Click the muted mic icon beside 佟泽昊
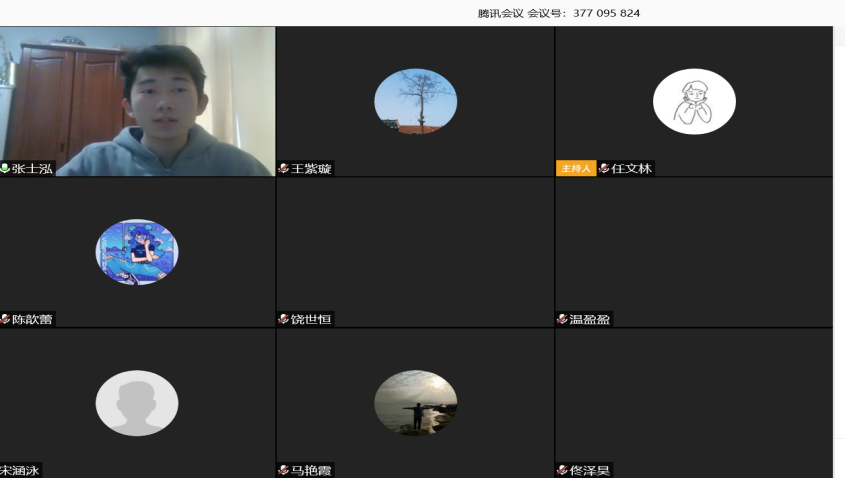 pyautogui.click(x=562, y=470)
